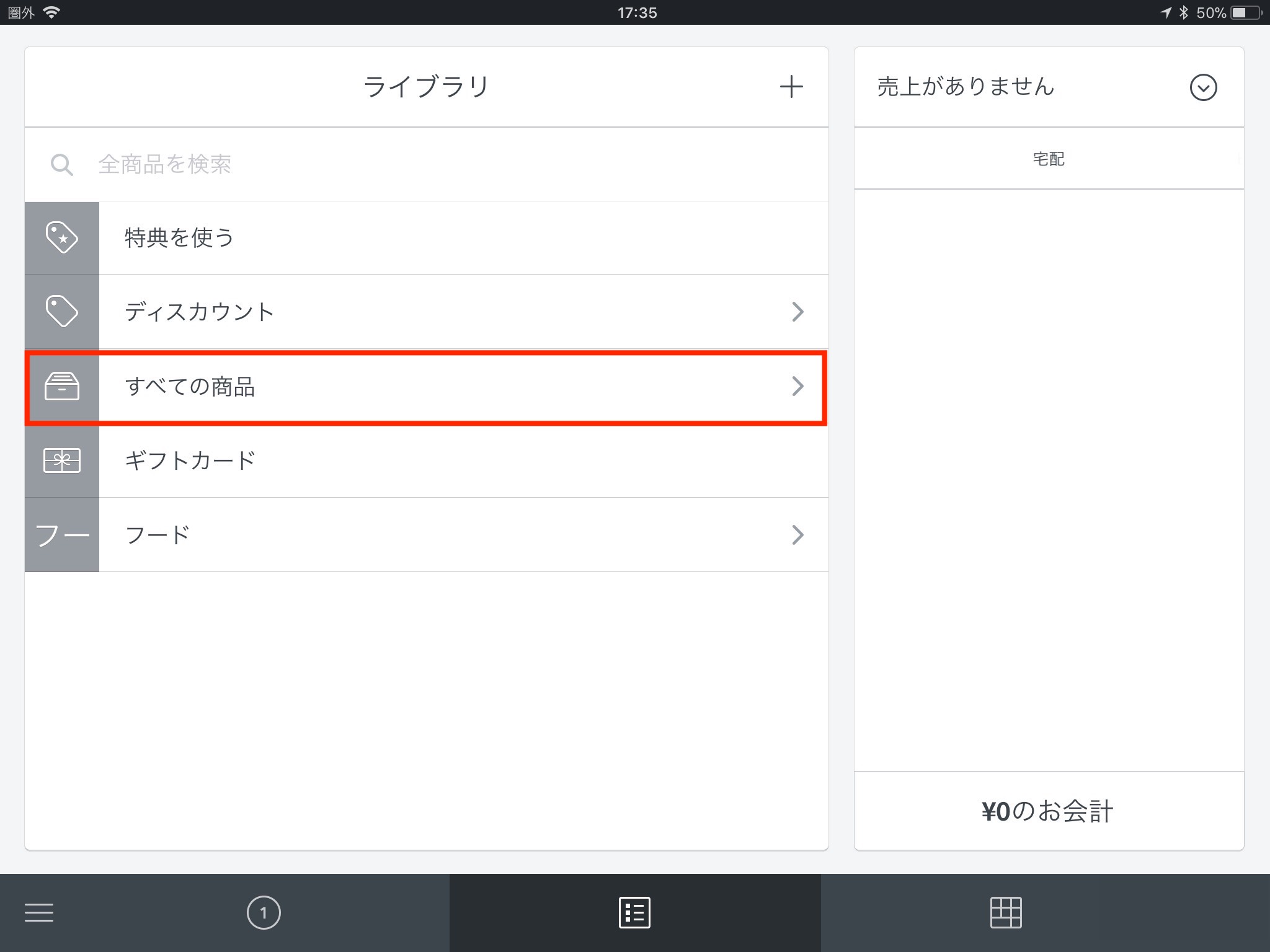Image resolution: width=1270 pixels, height=952 pixels.
Task: Tap the フー category tile icon
Action: (x=61, y=535)
